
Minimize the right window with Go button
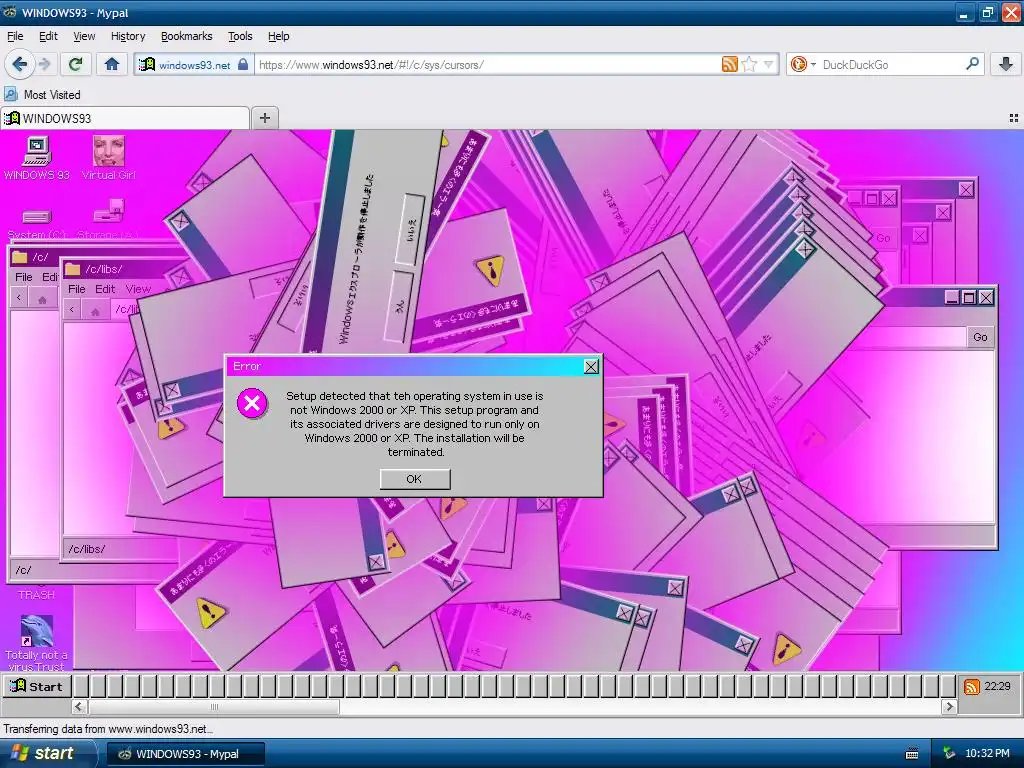click(952, 298)
